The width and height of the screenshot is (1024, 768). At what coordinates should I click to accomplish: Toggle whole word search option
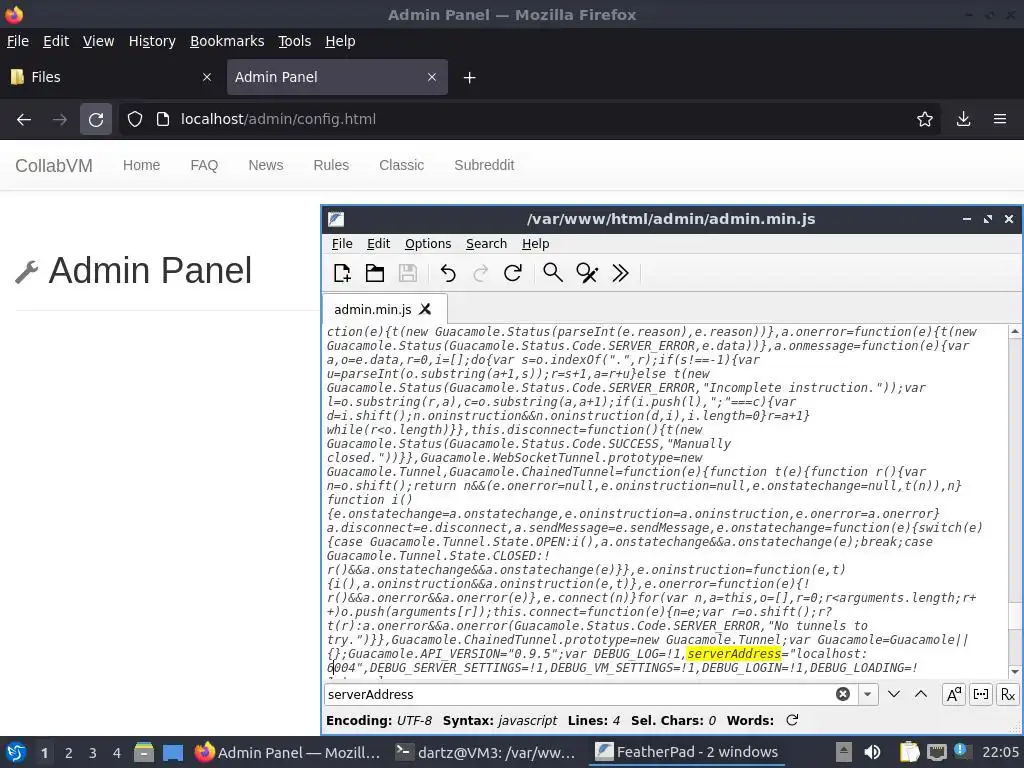click(x=981, y=694)
